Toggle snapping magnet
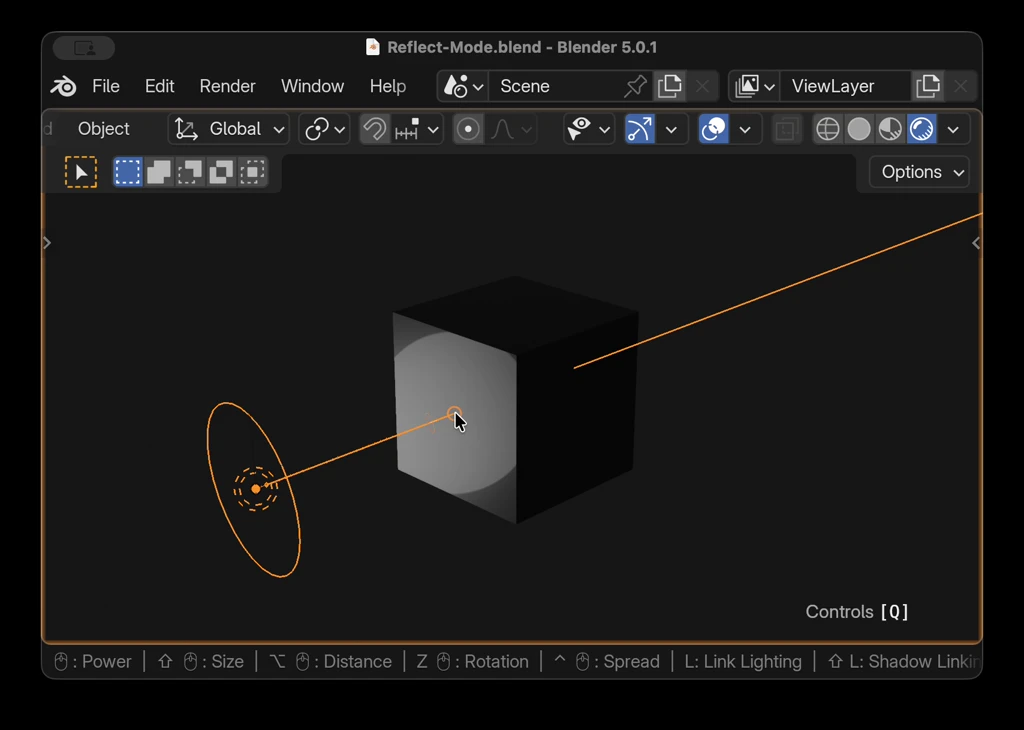Viewport: 1024px width, 730px height. 374,129
